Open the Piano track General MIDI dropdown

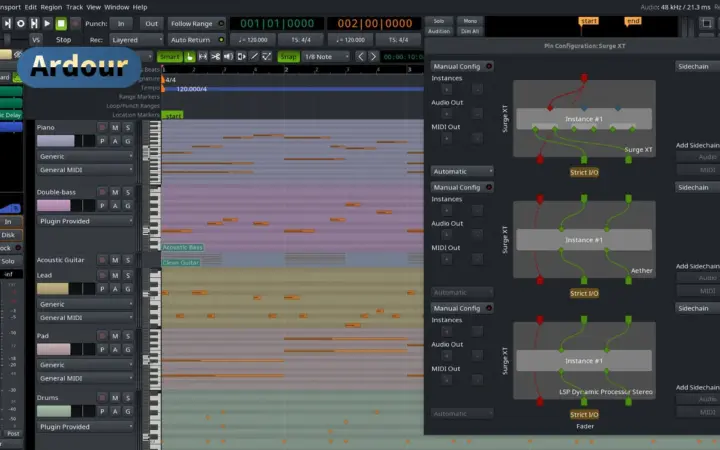[85, 170]
